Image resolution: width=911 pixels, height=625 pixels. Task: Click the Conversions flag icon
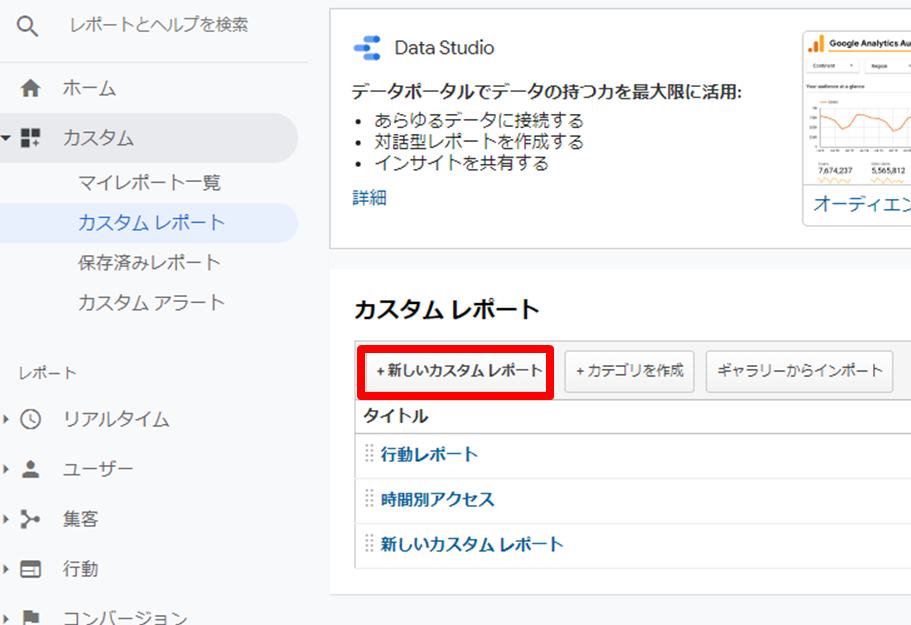[x=31, y=617]
